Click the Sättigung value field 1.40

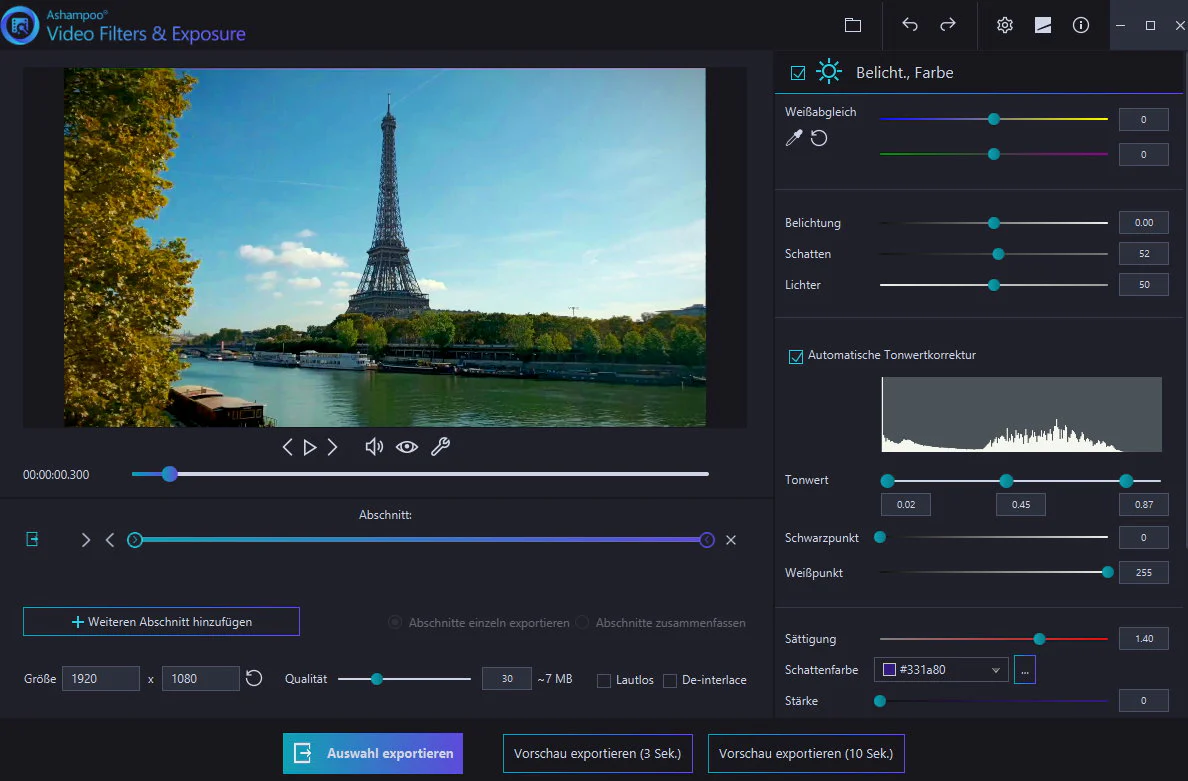click(x=1143, y=639)
